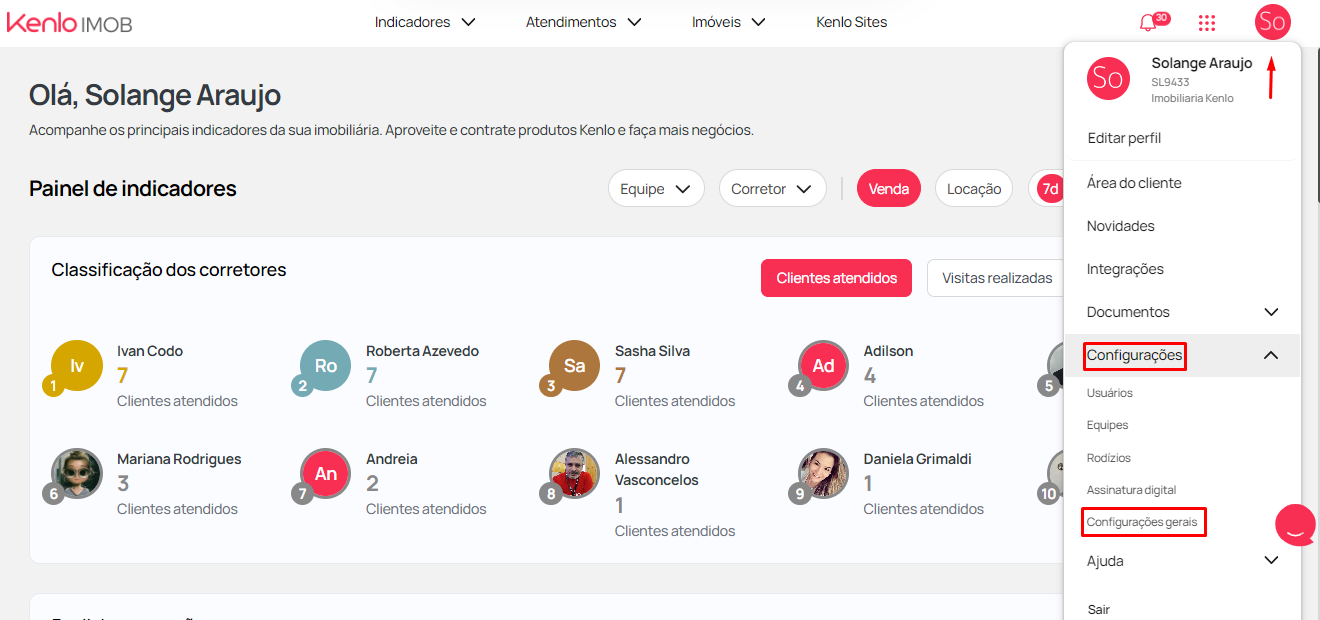The height and width of the screenshot is (620, 1320).
Task: Click the Daniela Grimaldi name
Action: click(918, 459)
